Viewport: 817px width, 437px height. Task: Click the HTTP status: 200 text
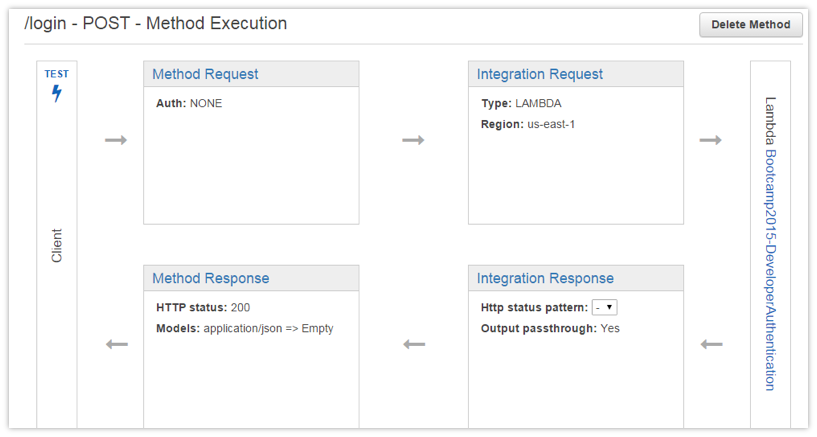pyautogui.click(x=203, y=307)
